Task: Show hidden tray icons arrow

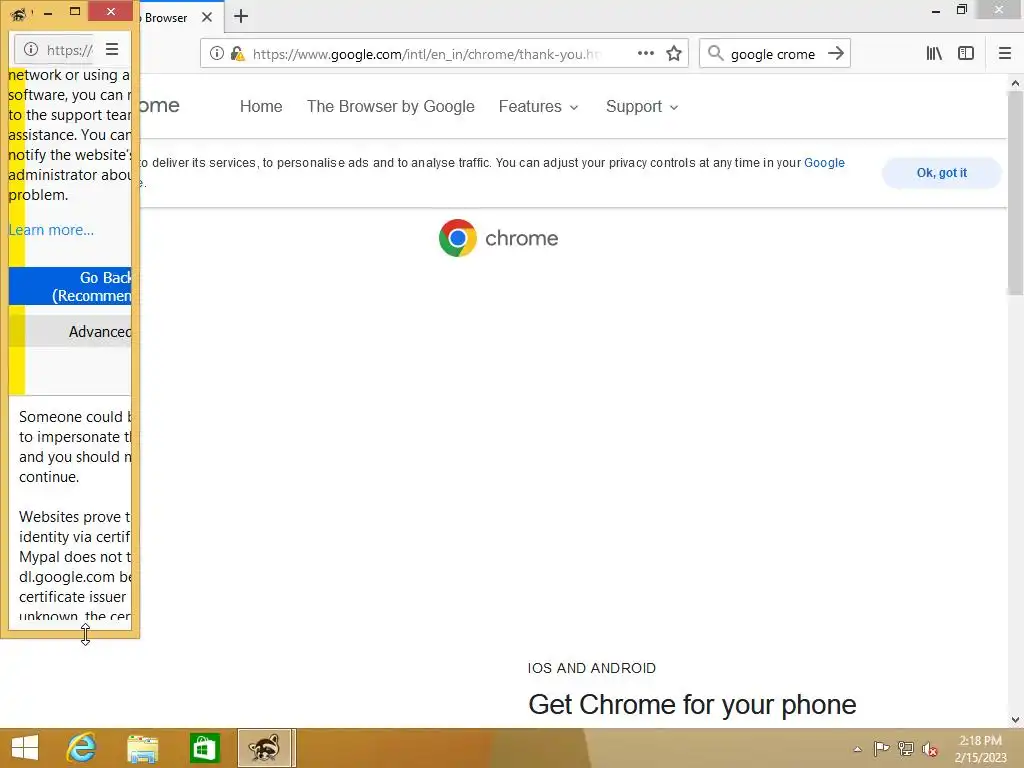Action: tap(857, 749)
